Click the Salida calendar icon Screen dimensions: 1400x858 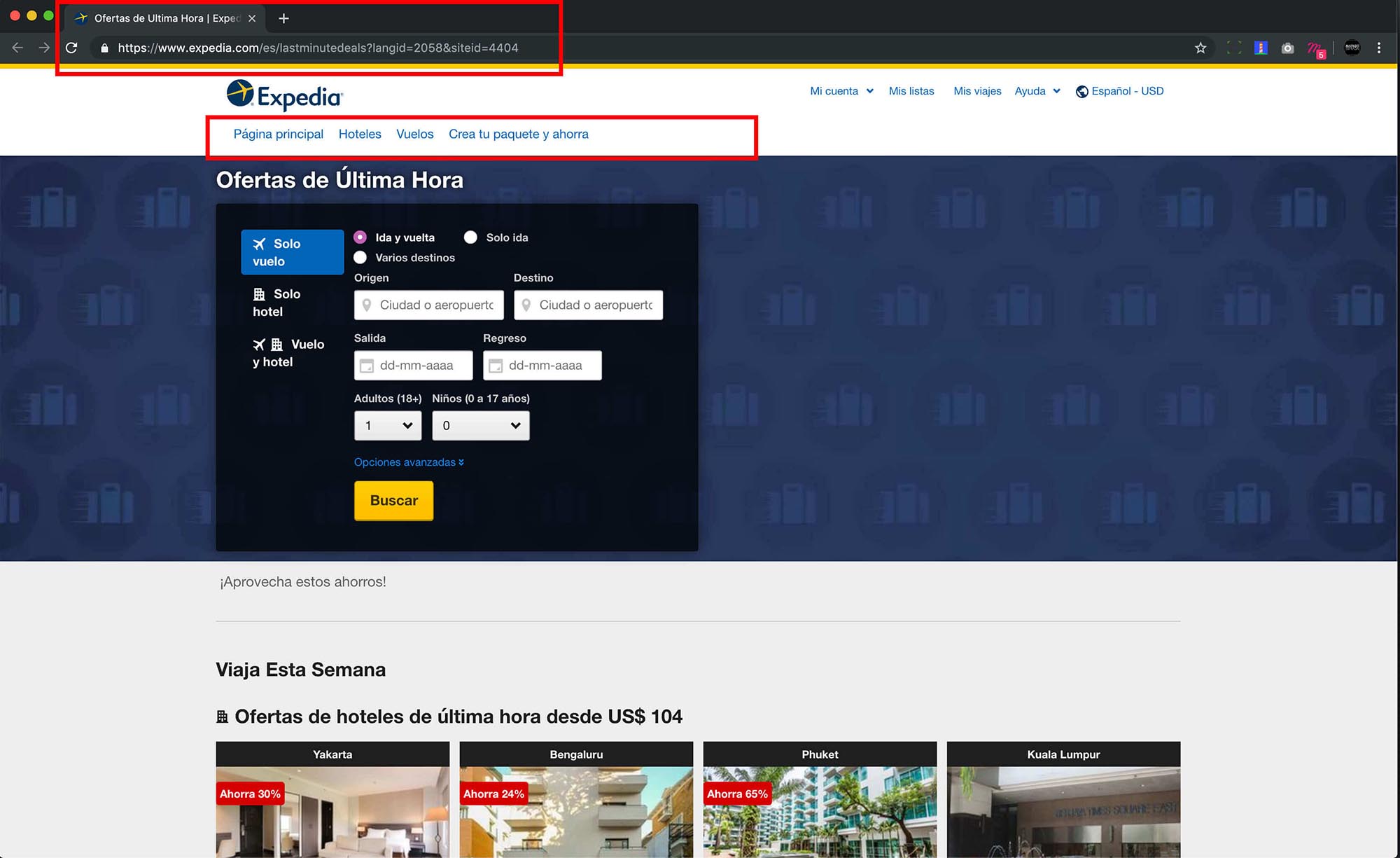click(x=367, y=366)
